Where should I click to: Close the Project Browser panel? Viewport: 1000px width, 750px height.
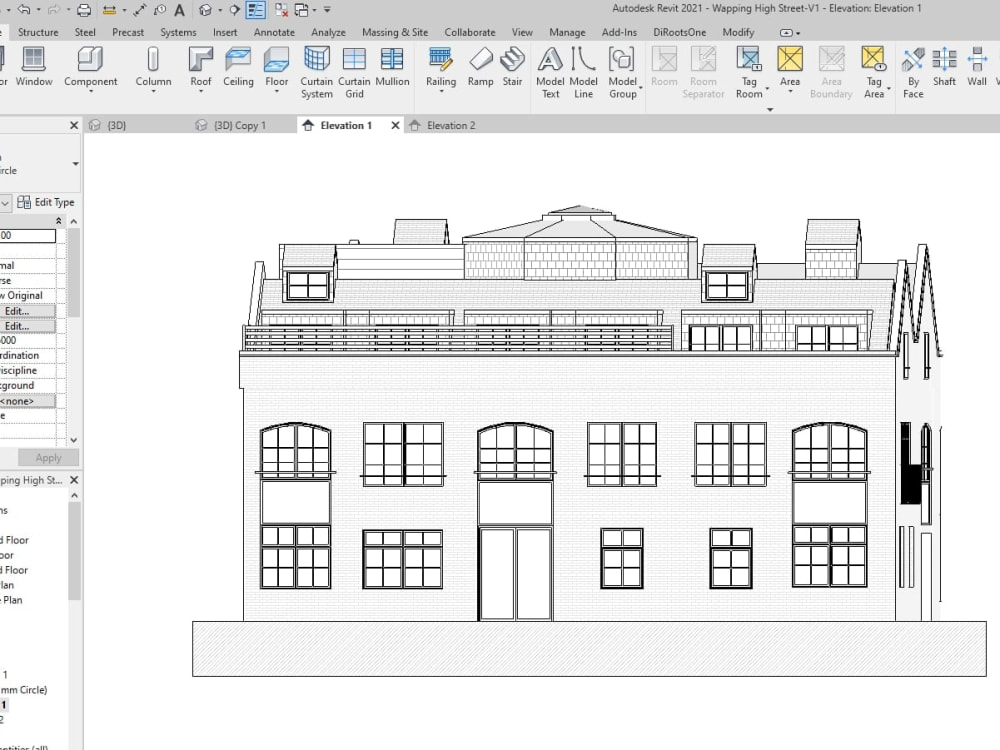74,480
